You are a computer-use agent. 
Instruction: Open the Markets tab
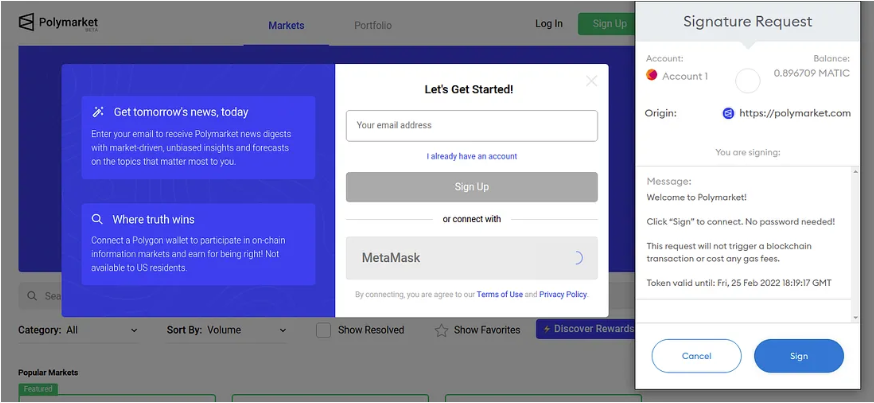tap(286, 25)
